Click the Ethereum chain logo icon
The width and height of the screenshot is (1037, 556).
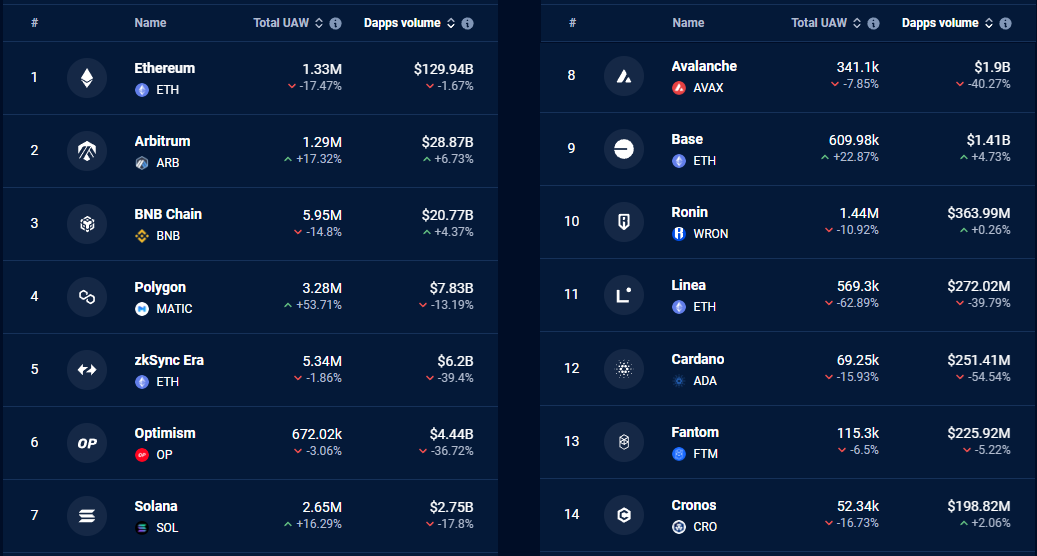coord(87,78)
